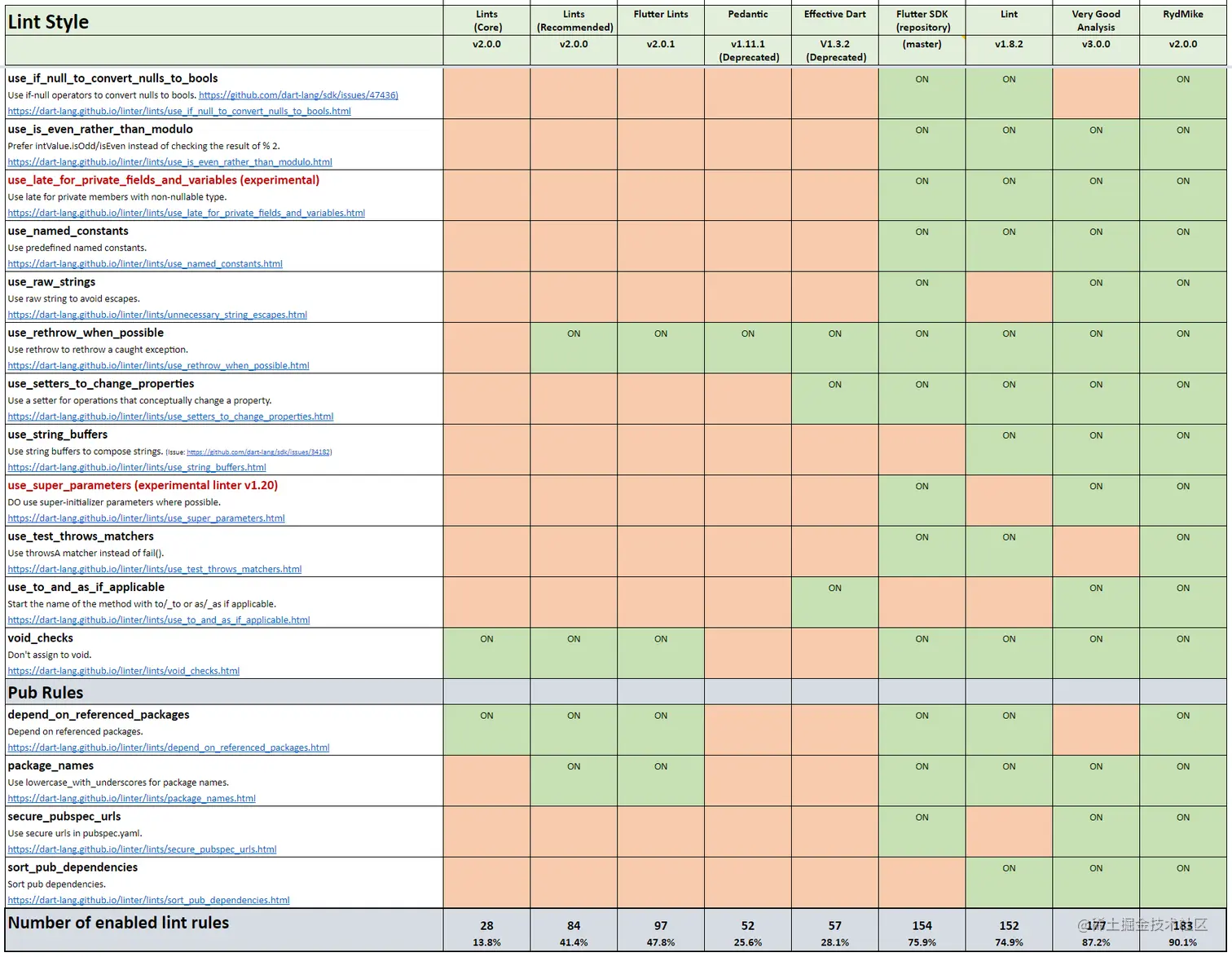Open the sdk issues 34182 link
The width and height of the screenshot is (1232, 957).
click(259, 452)
